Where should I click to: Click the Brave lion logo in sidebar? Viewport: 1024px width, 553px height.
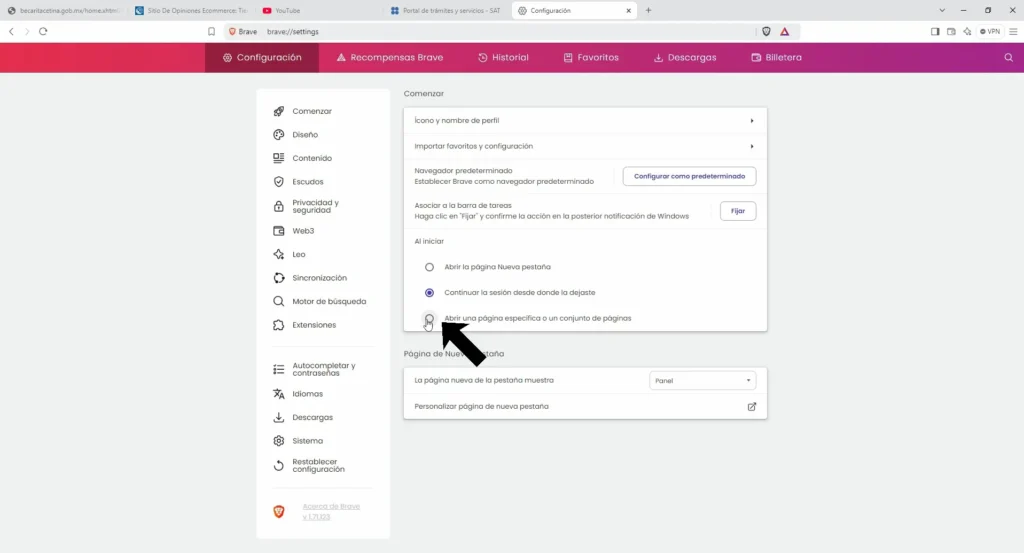tap(279, 511)
